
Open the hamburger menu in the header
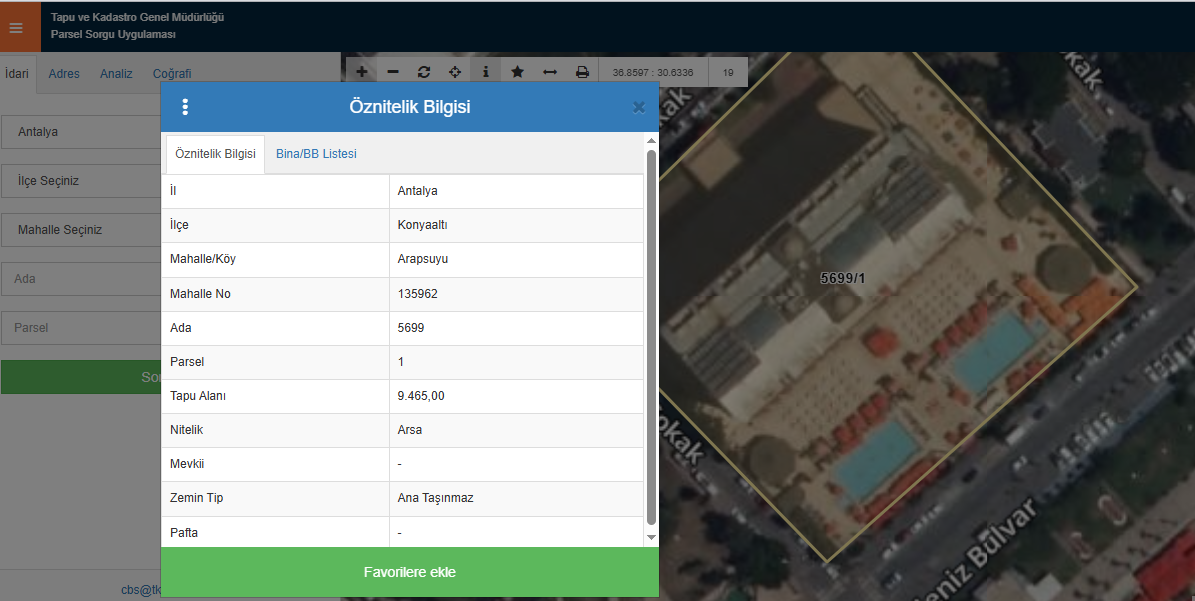16,28
